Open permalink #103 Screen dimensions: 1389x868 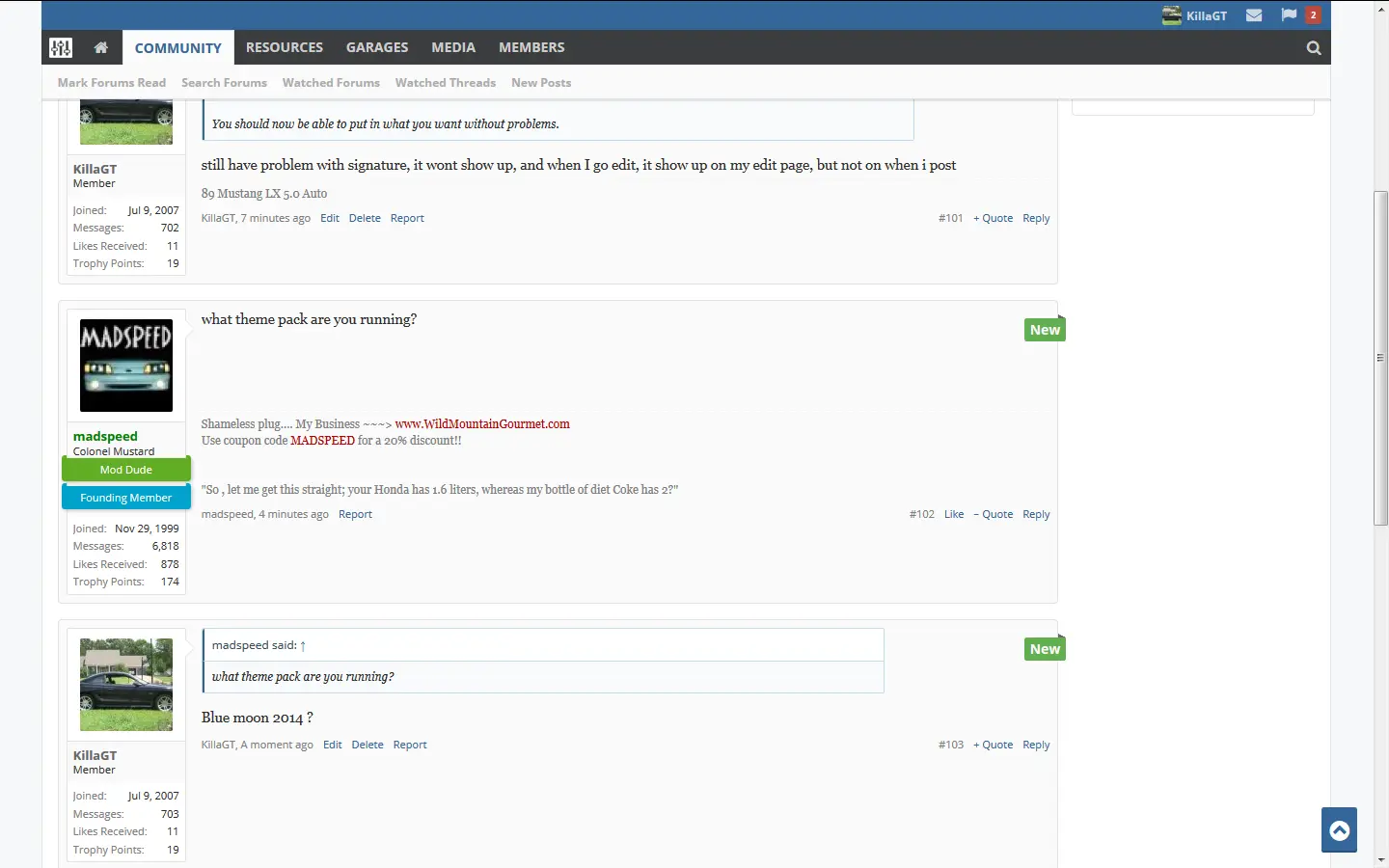pos(950,745)
